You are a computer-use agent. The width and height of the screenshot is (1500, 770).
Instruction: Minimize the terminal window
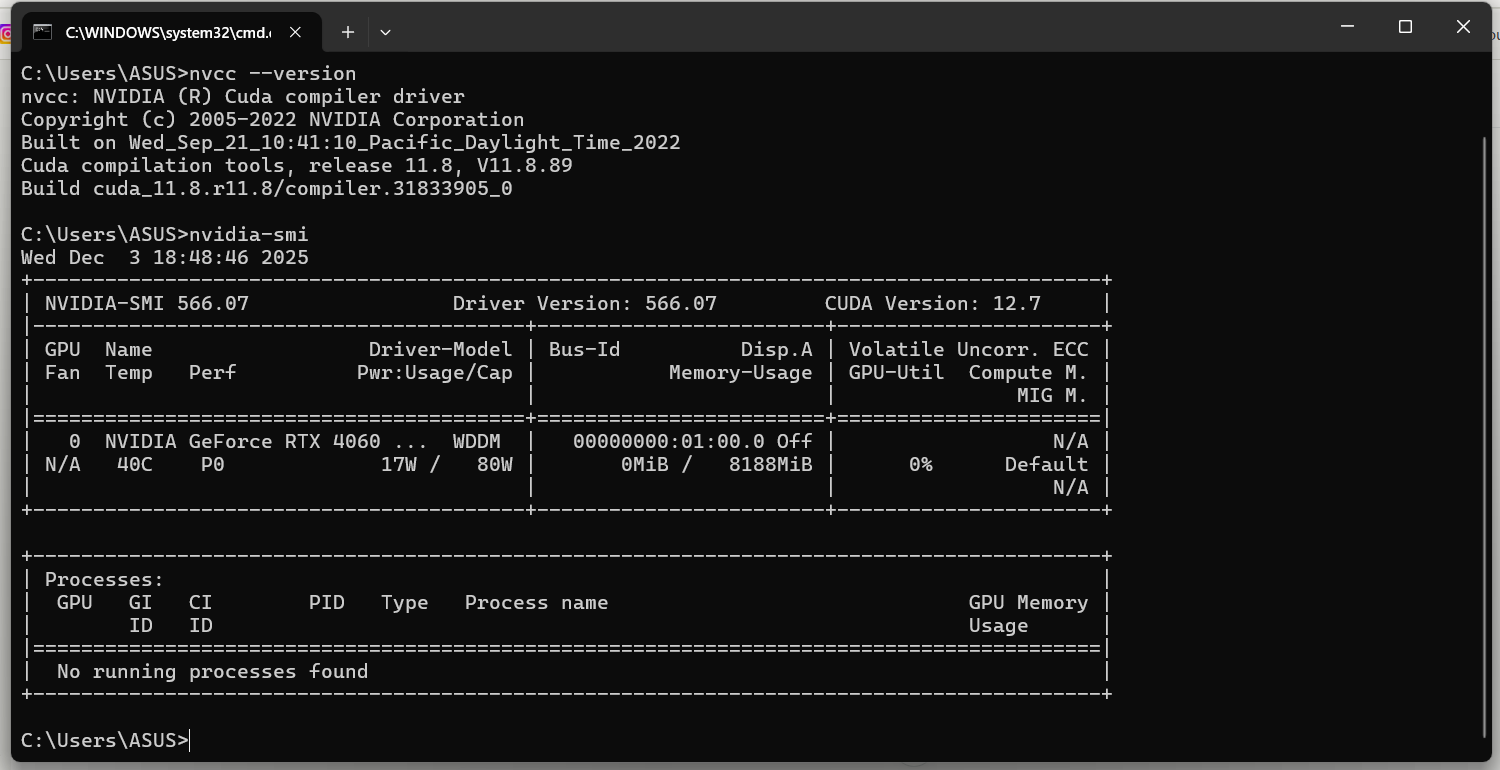click(x=1347, y=27)
